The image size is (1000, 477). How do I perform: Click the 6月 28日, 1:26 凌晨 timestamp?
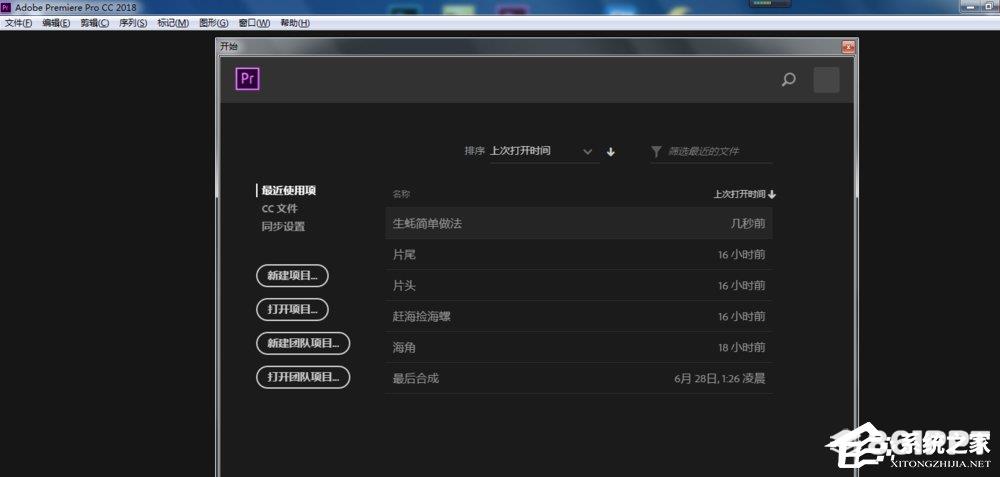pos(719,378)
